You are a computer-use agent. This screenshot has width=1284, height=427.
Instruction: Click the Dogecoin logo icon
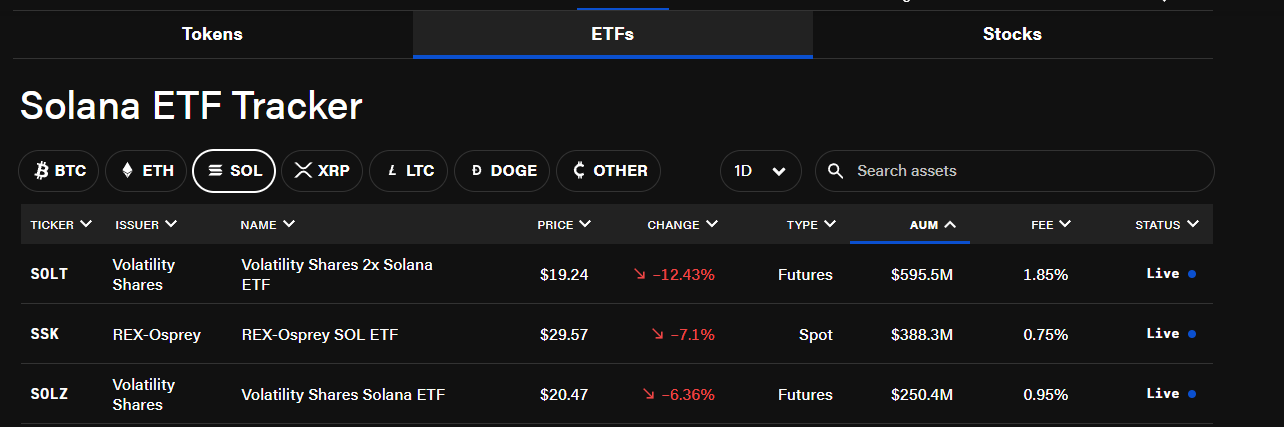point(476,171)
